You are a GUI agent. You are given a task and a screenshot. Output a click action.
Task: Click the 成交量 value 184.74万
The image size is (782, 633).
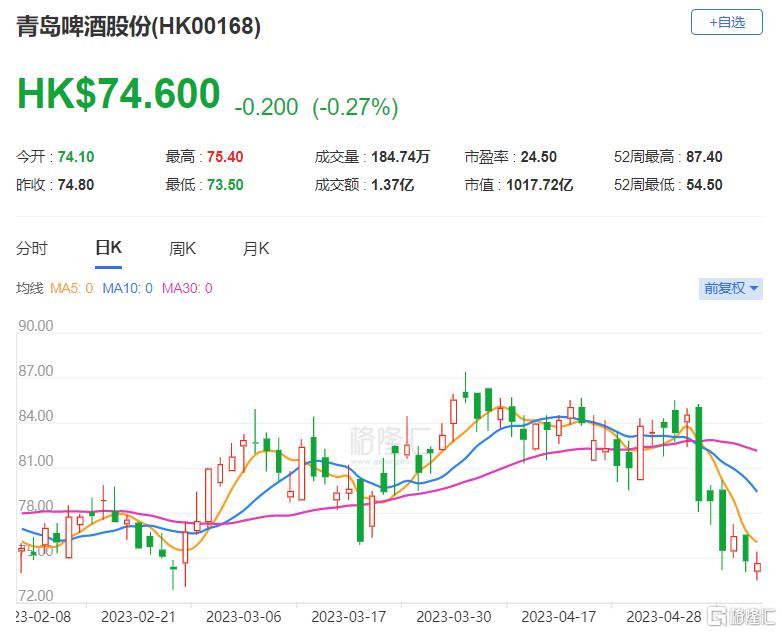click(400, 157)
